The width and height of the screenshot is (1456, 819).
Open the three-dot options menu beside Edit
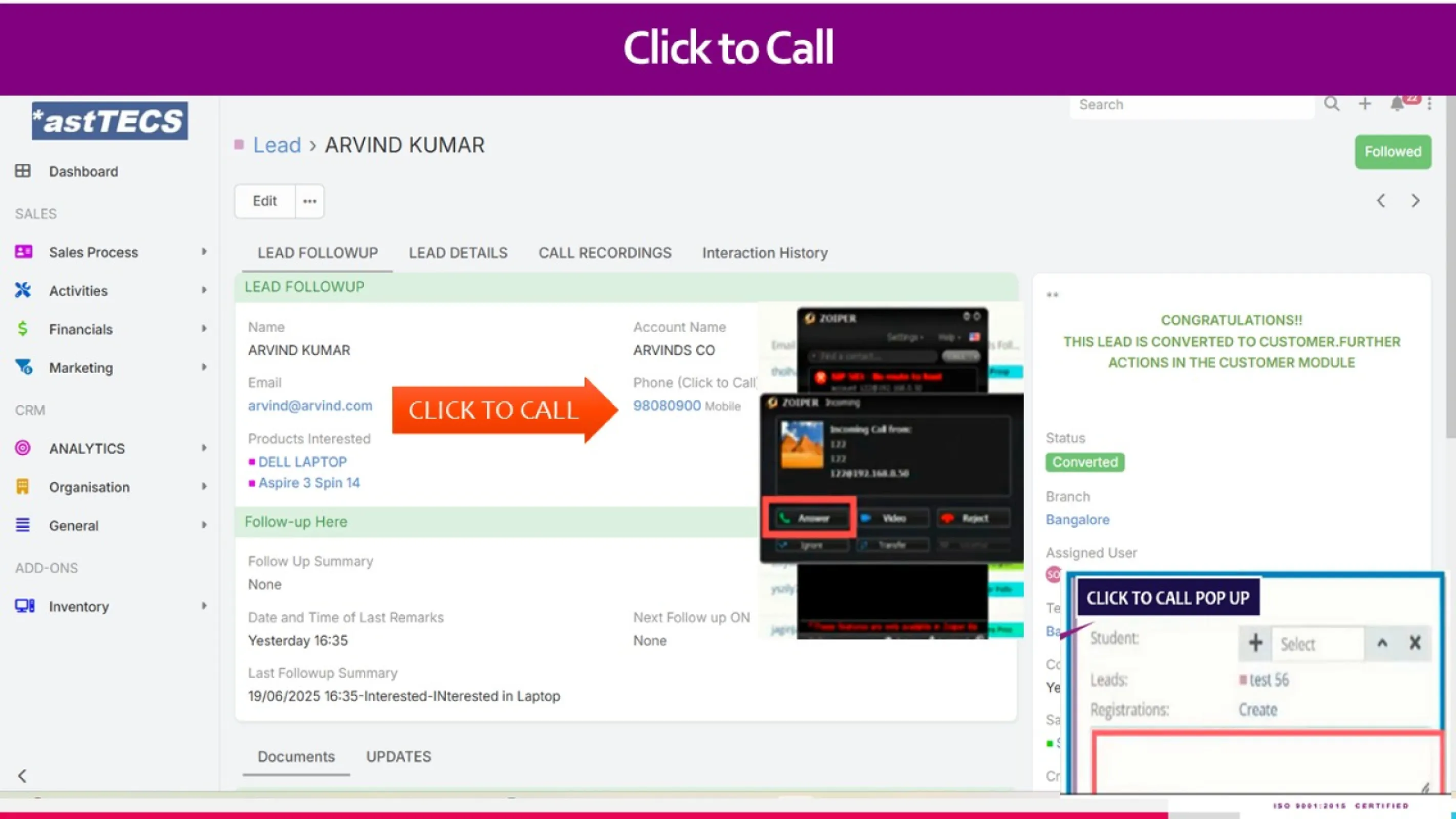(x=309, y=201)
